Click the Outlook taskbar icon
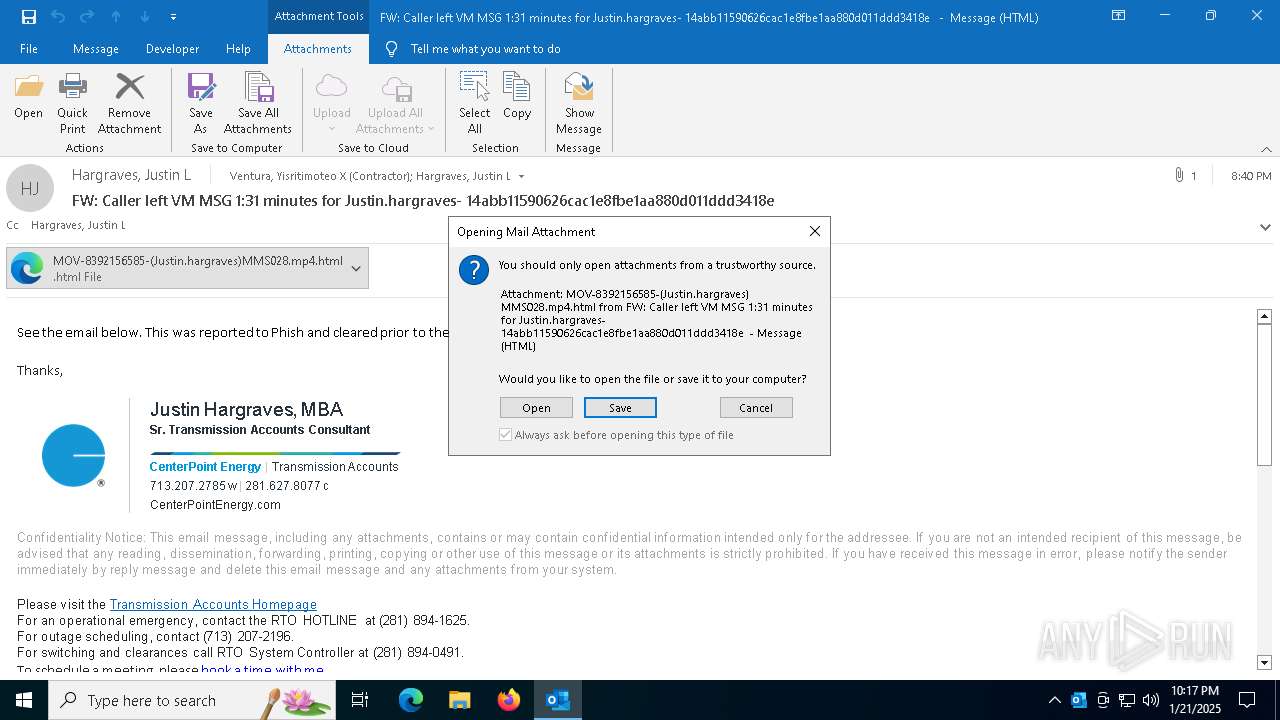 [558, 700]
